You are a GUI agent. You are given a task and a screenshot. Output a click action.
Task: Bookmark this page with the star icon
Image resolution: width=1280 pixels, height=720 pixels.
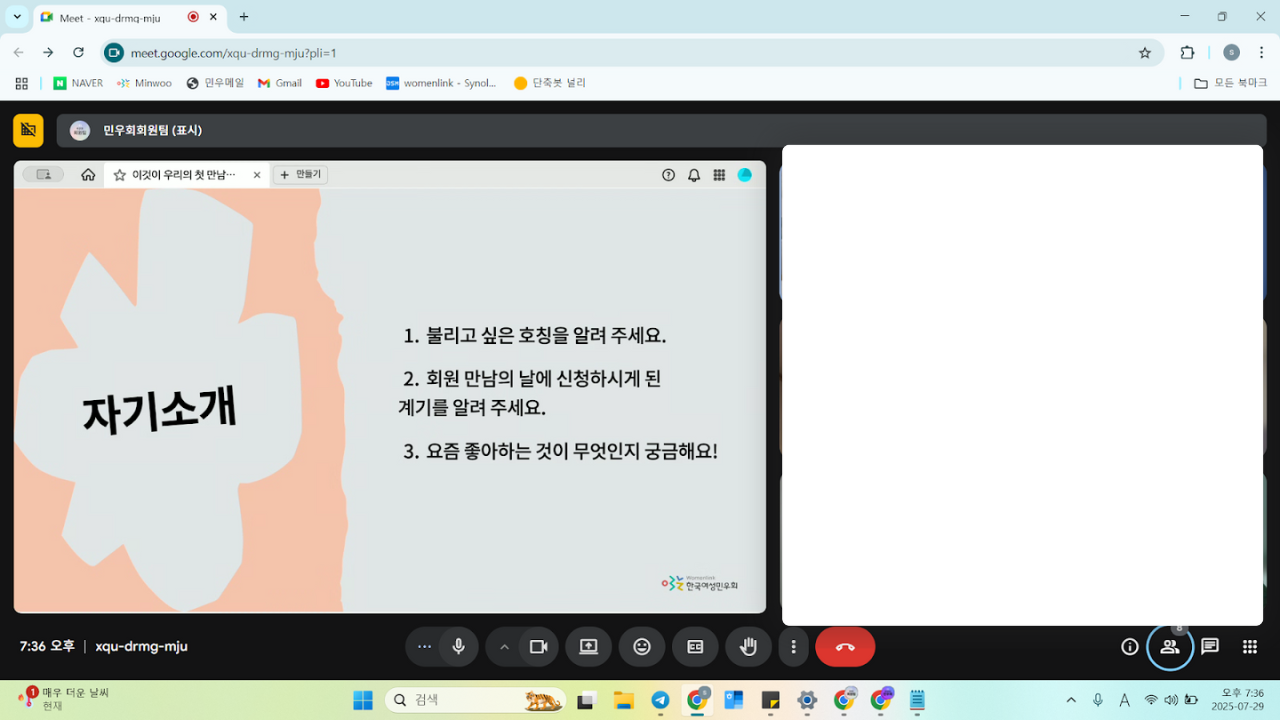[x=1145, y=53]
